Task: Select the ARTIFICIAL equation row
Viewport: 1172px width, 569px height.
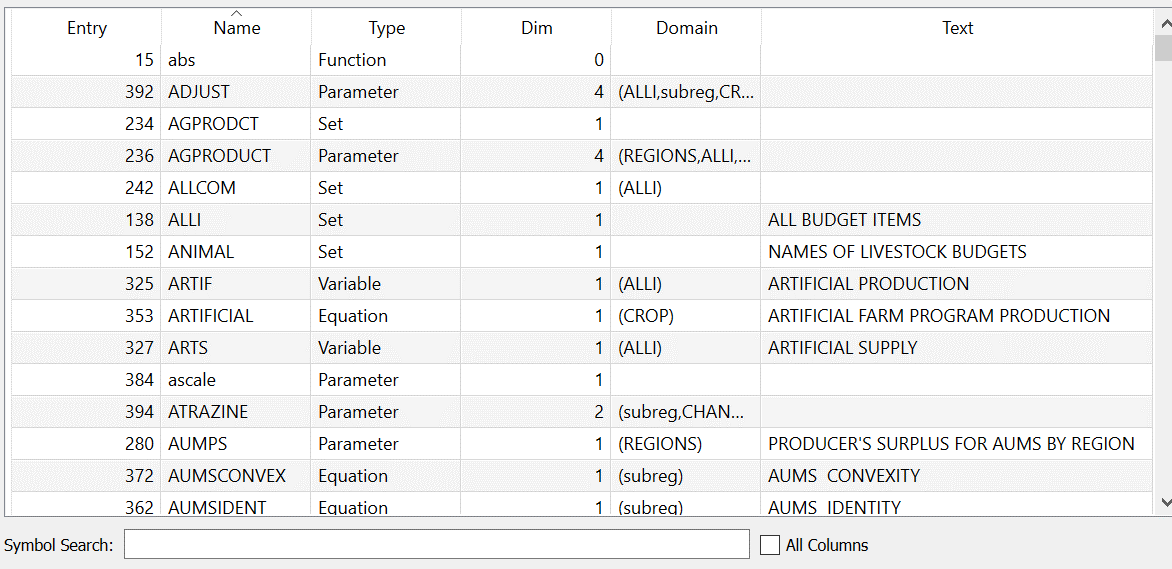Action: [210, 316]
